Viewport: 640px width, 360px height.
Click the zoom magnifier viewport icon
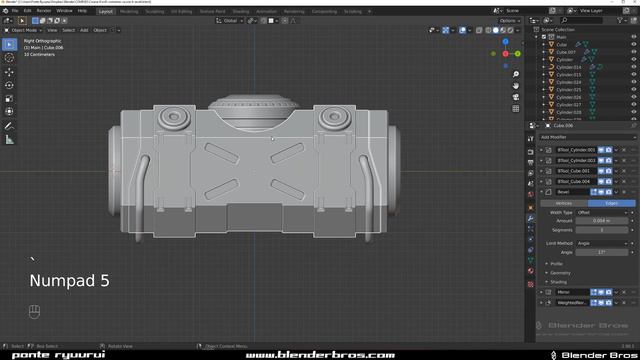[x=516, y=74]
